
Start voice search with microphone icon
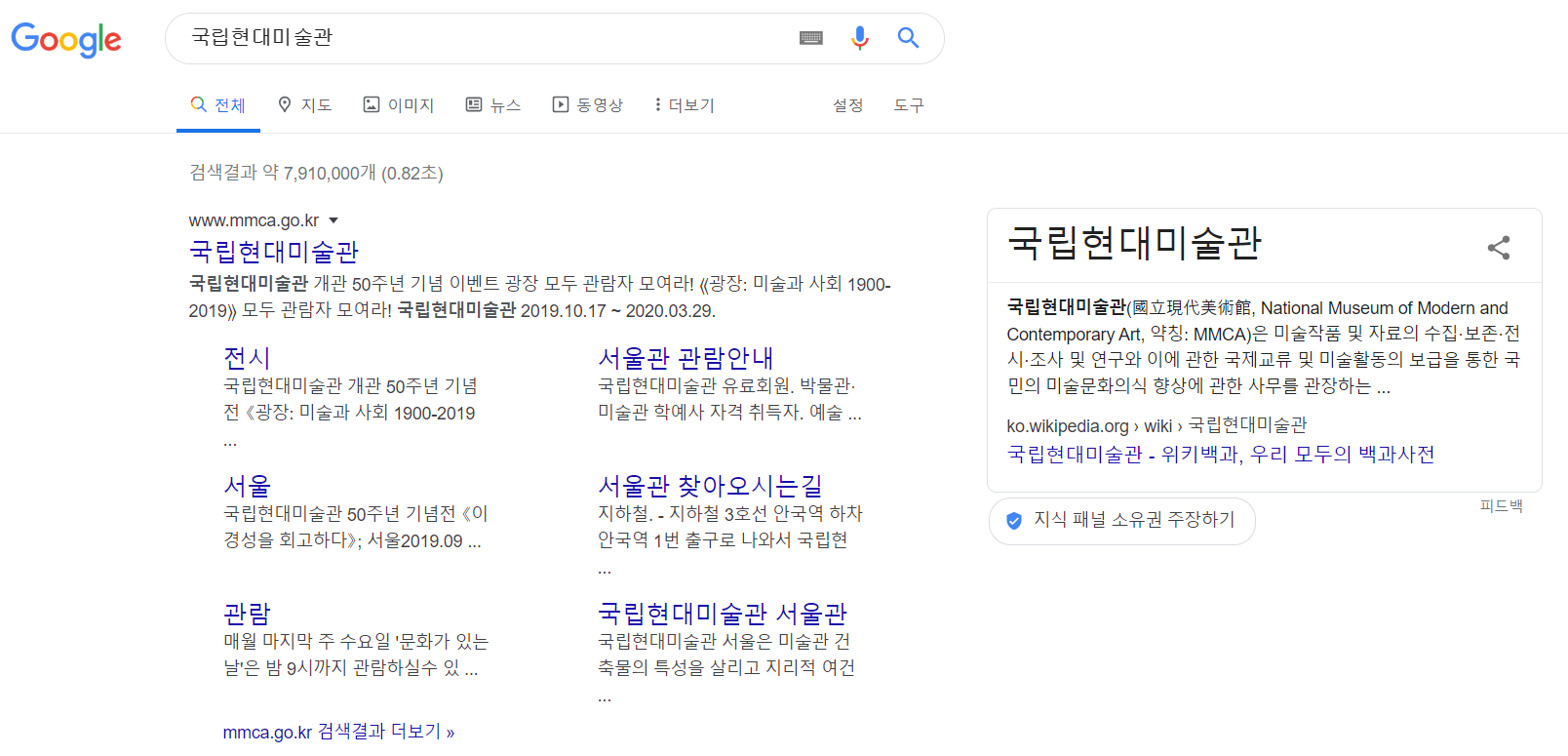[859, 38]
